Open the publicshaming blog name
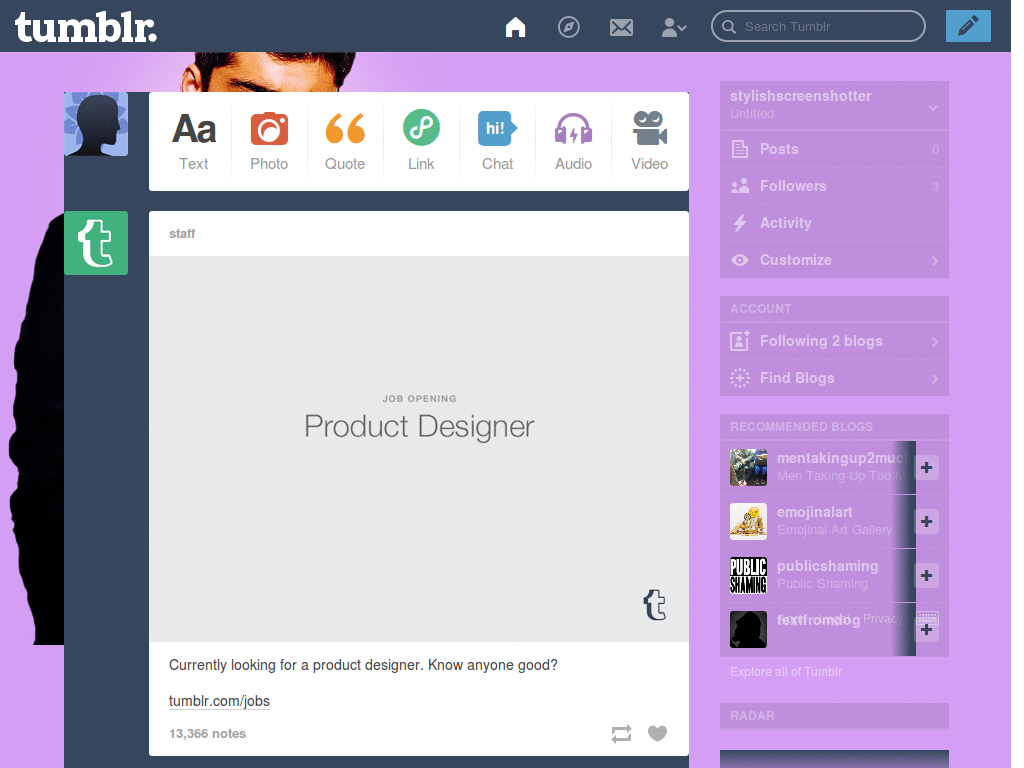Image resolution: width=1024 pixels, height=768 pixels. pos(827,566)
